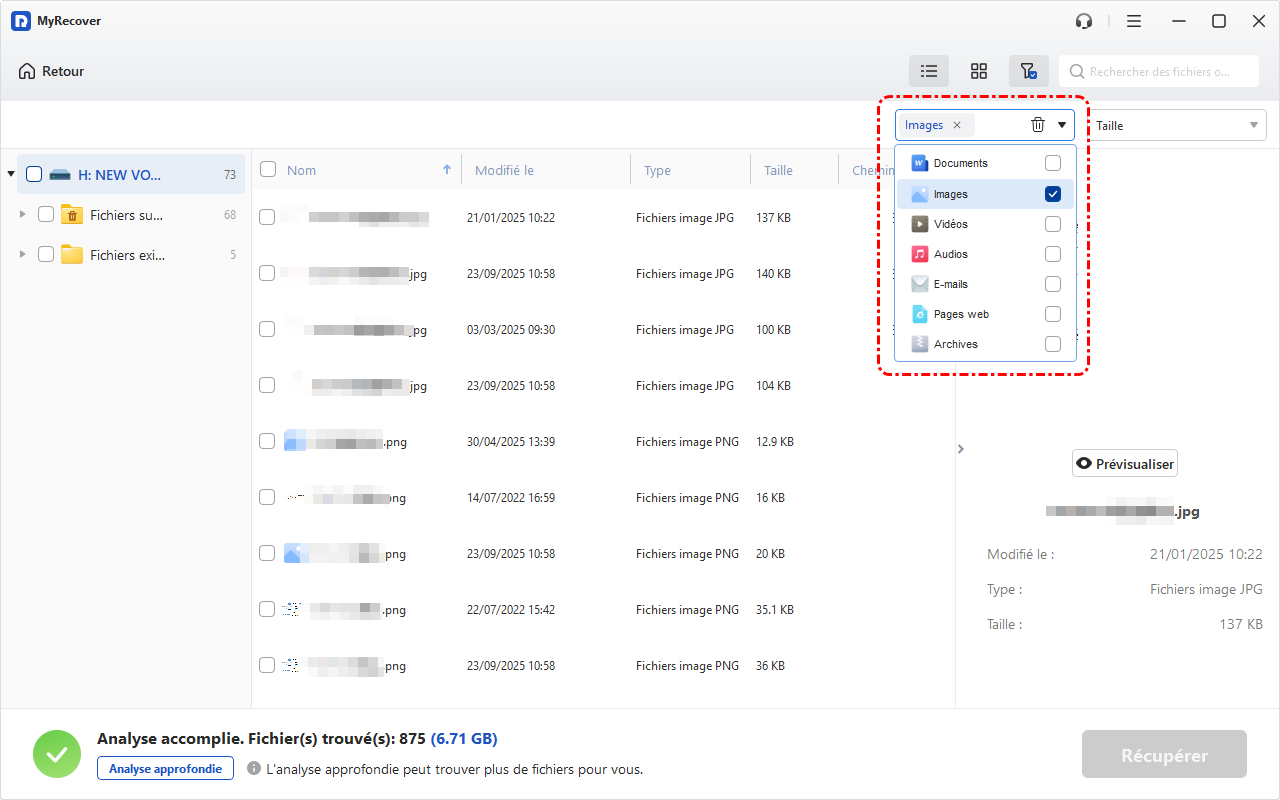The width and height of the screenshot is (1280, 800).
Task: Toggle the filter funnel icon
Action: point(1028,71)
